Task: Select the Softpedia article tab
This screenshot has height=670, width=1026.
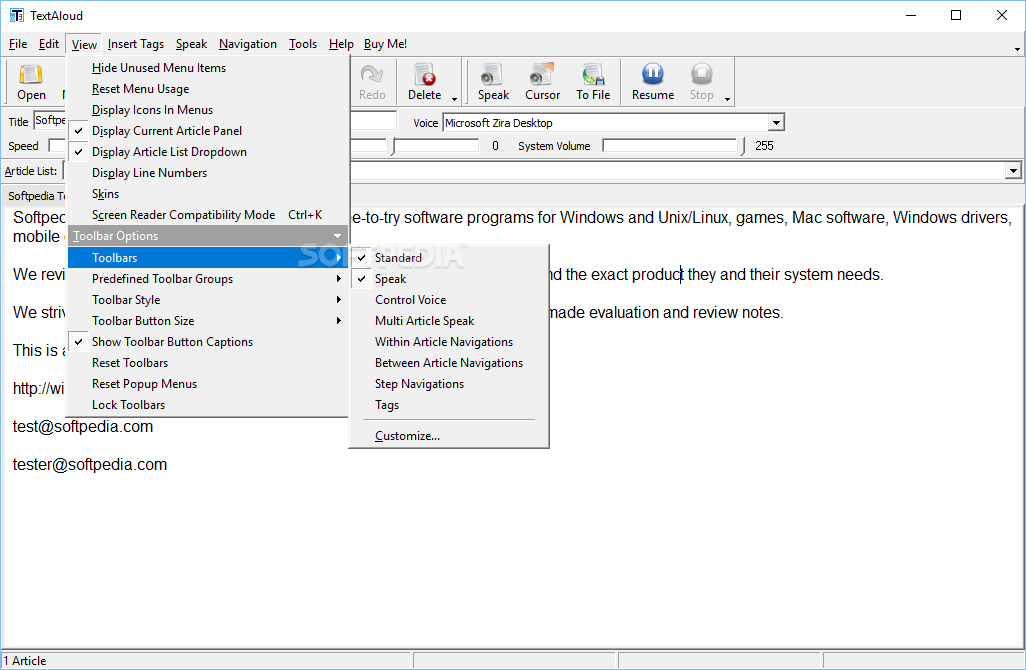Action: tap(36, 196)
